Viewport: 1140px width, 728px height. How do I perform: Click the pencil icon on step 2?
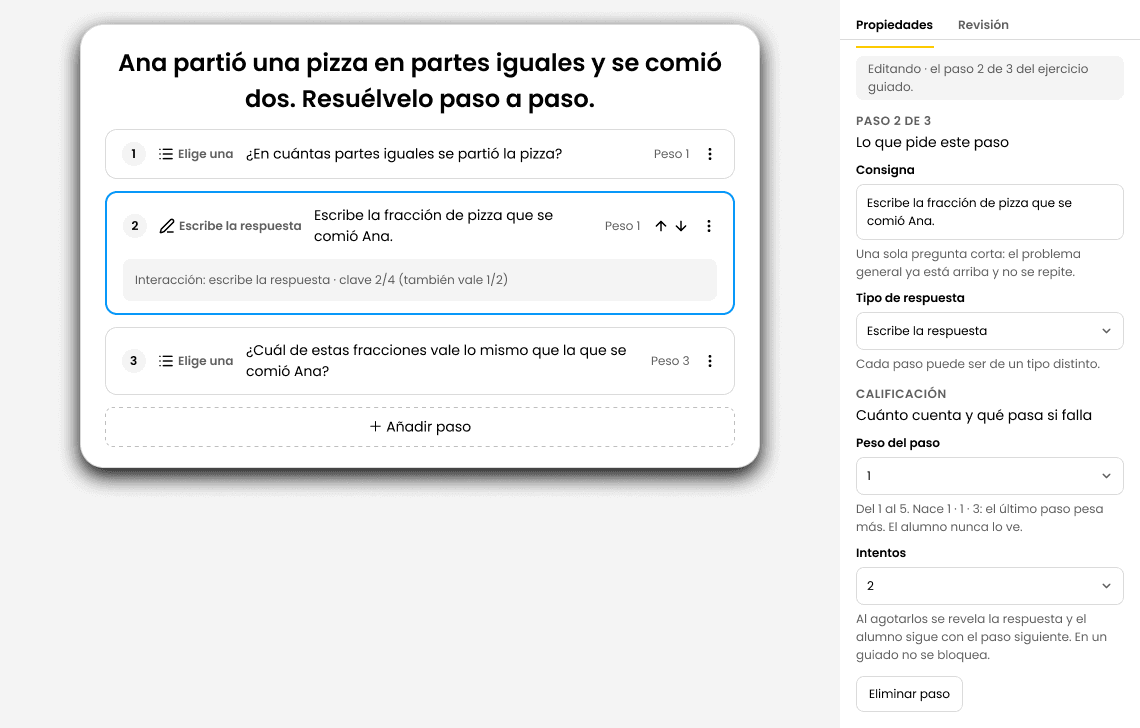click(166, 226)
